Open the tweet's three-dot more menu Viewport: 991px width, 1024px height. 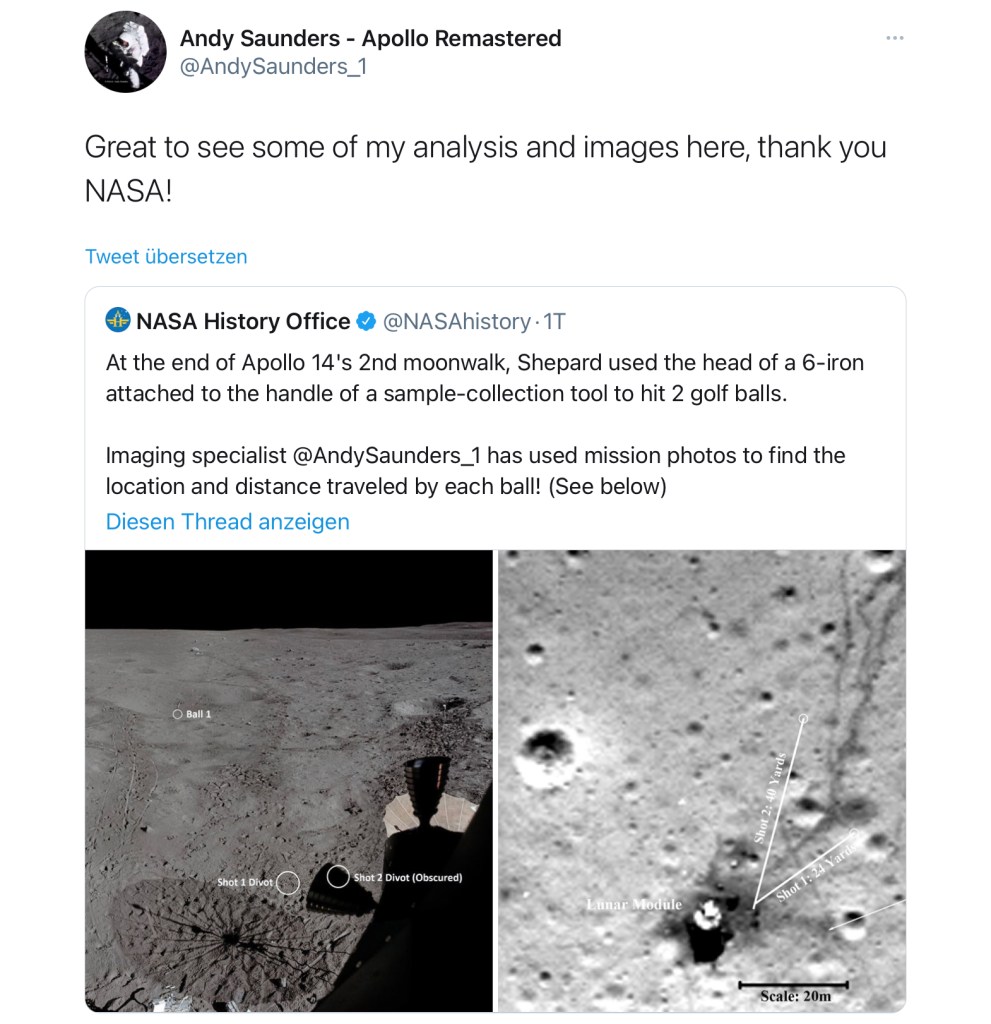(x=895, y=39)
